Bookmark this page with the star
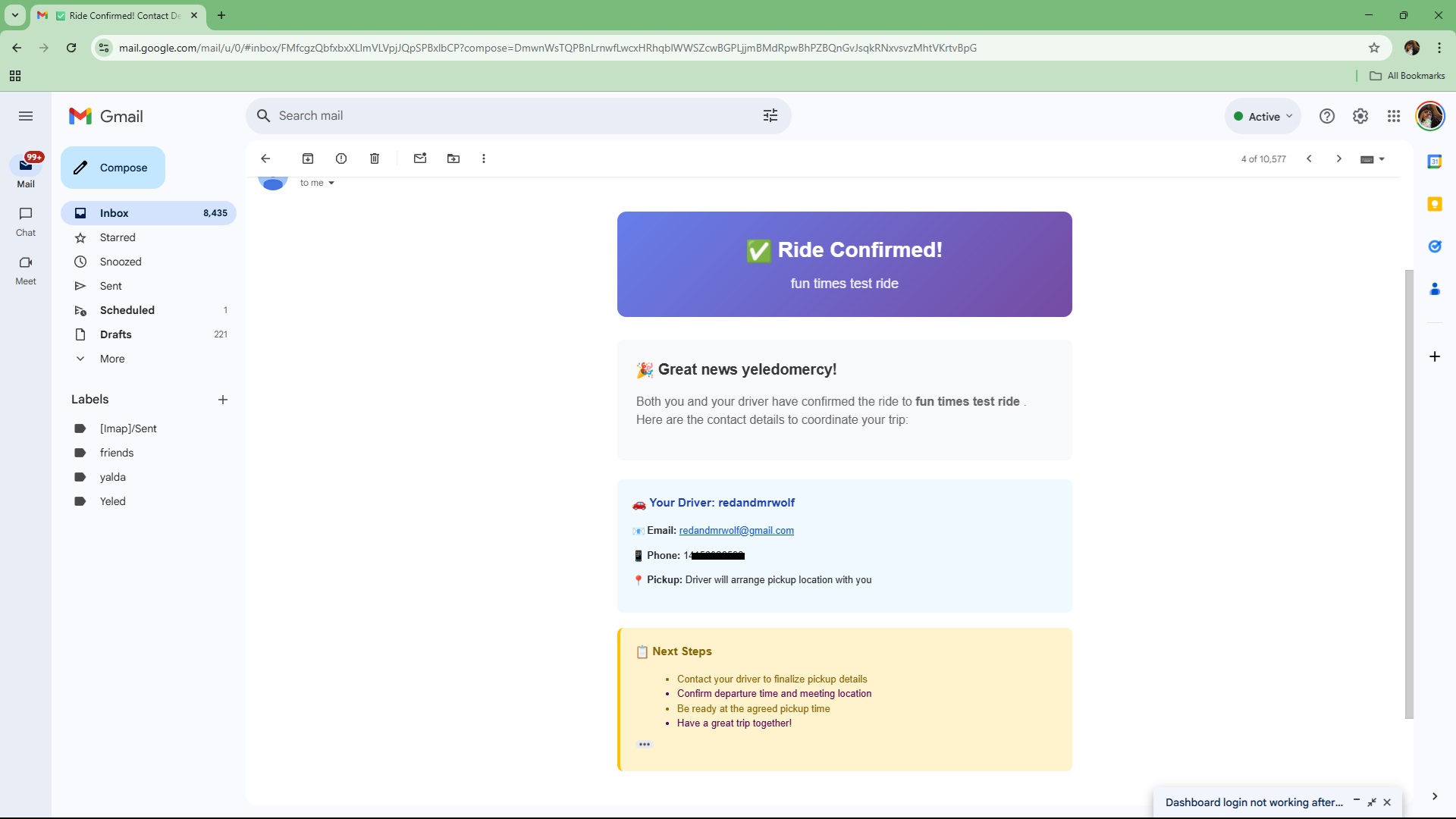The height and width of the screenshot is (819, 1456). tap(1374, 48)
